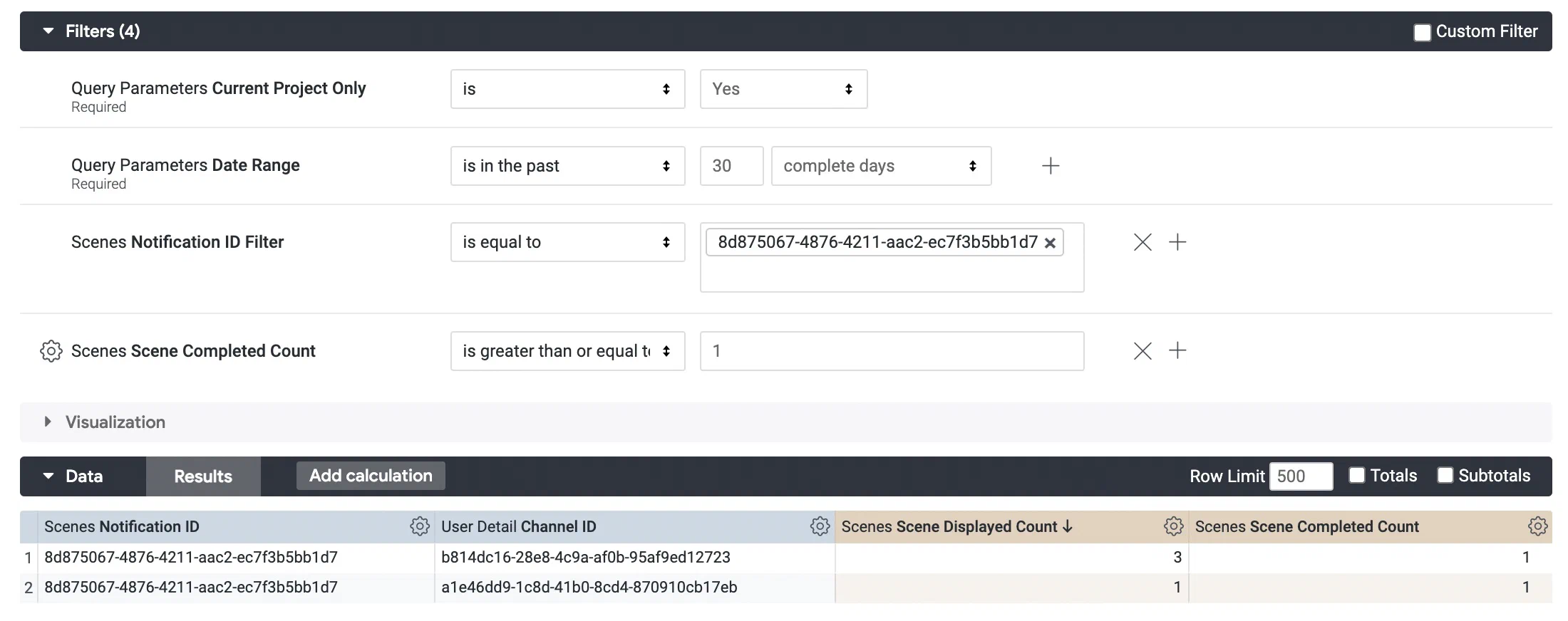Click gear icon beside Scene Completed Count filter
The image size is (1568, 621).
click(x=51, y=351)
